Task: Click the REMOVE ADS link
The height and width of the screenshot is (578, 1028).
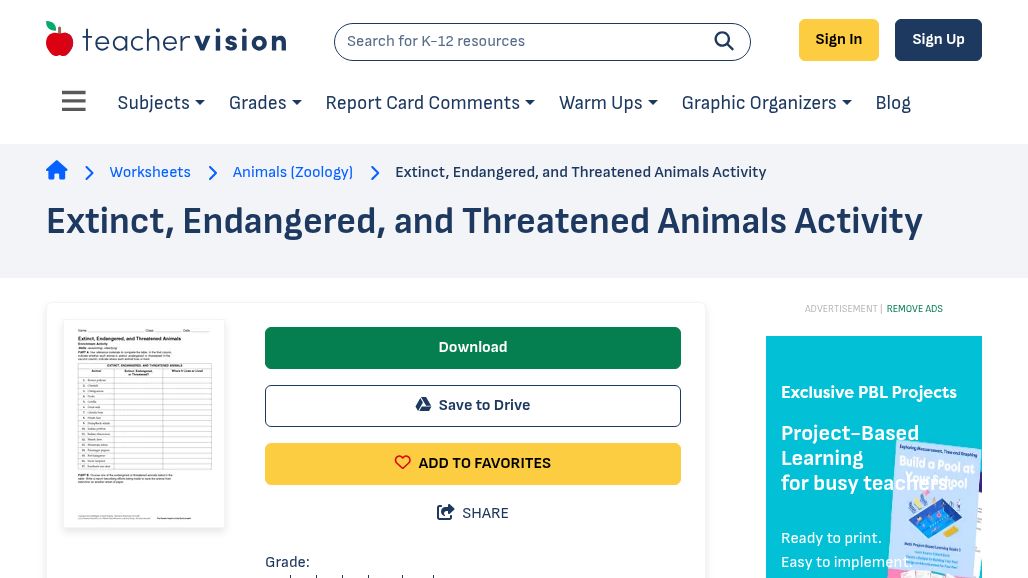Action: [914, 309]
